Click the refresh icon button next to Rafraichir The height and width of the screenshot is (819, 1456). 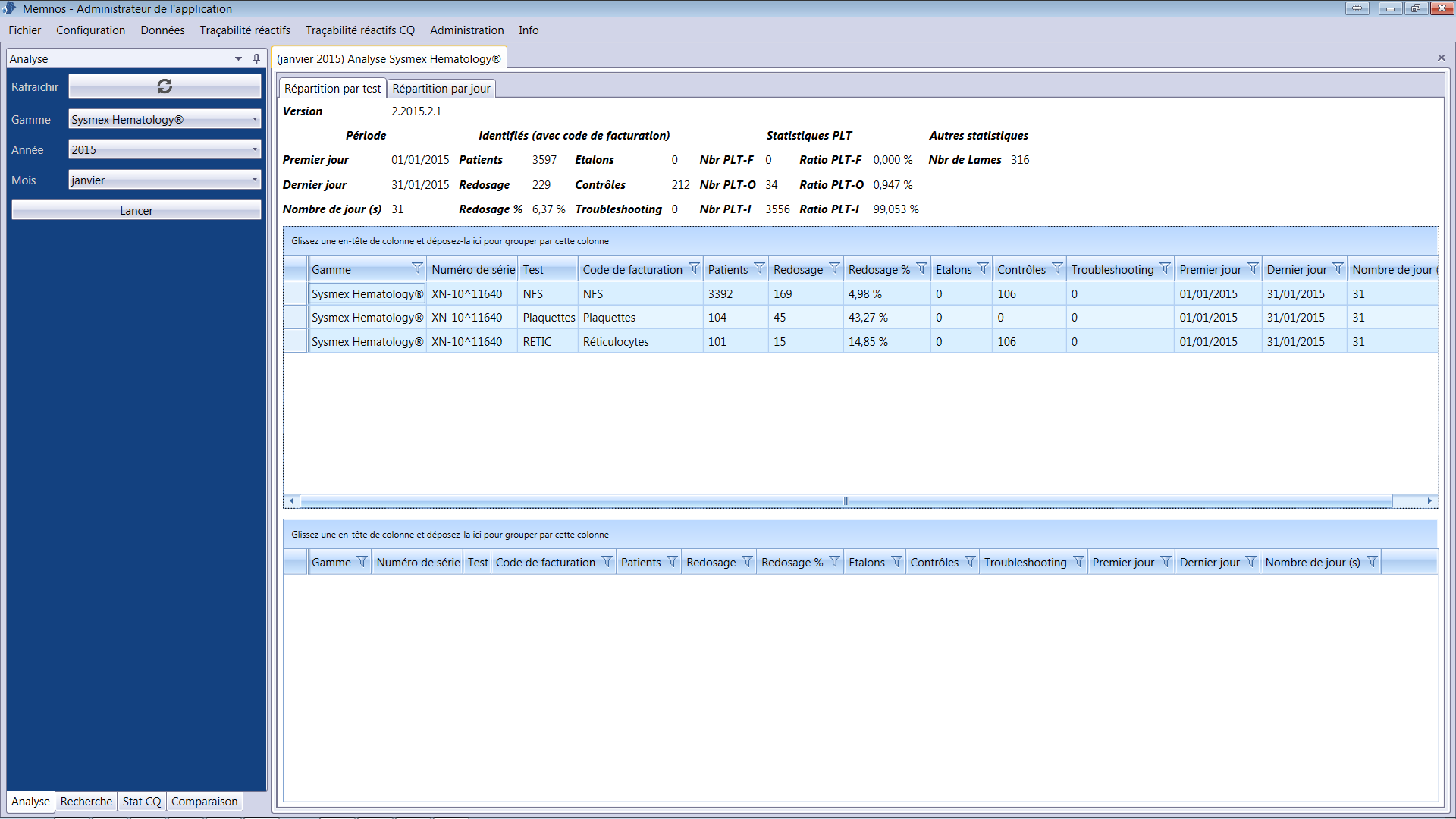coord(165,86)
